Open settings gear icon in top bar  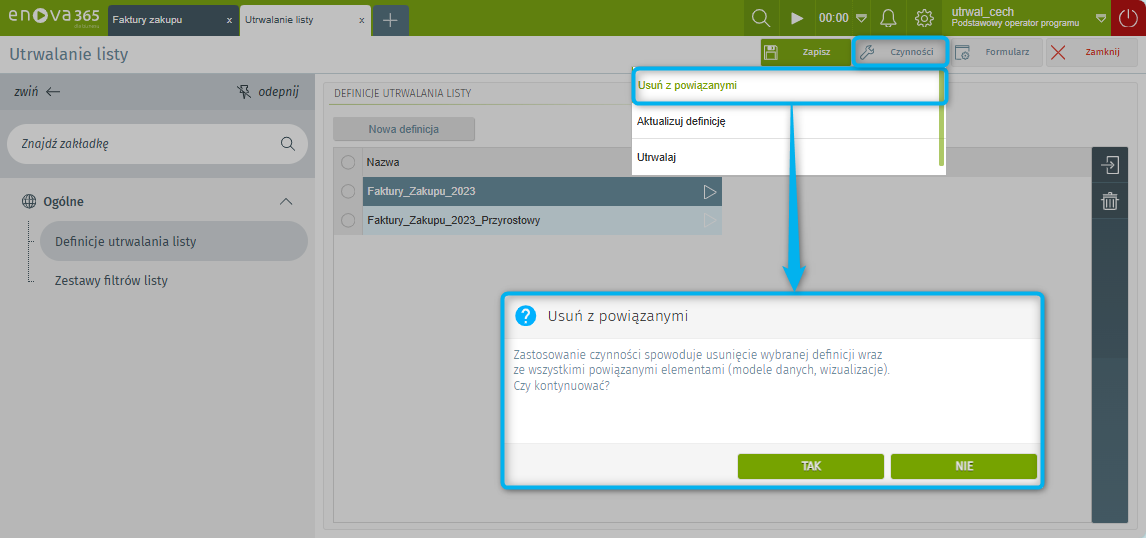point(924,18)
